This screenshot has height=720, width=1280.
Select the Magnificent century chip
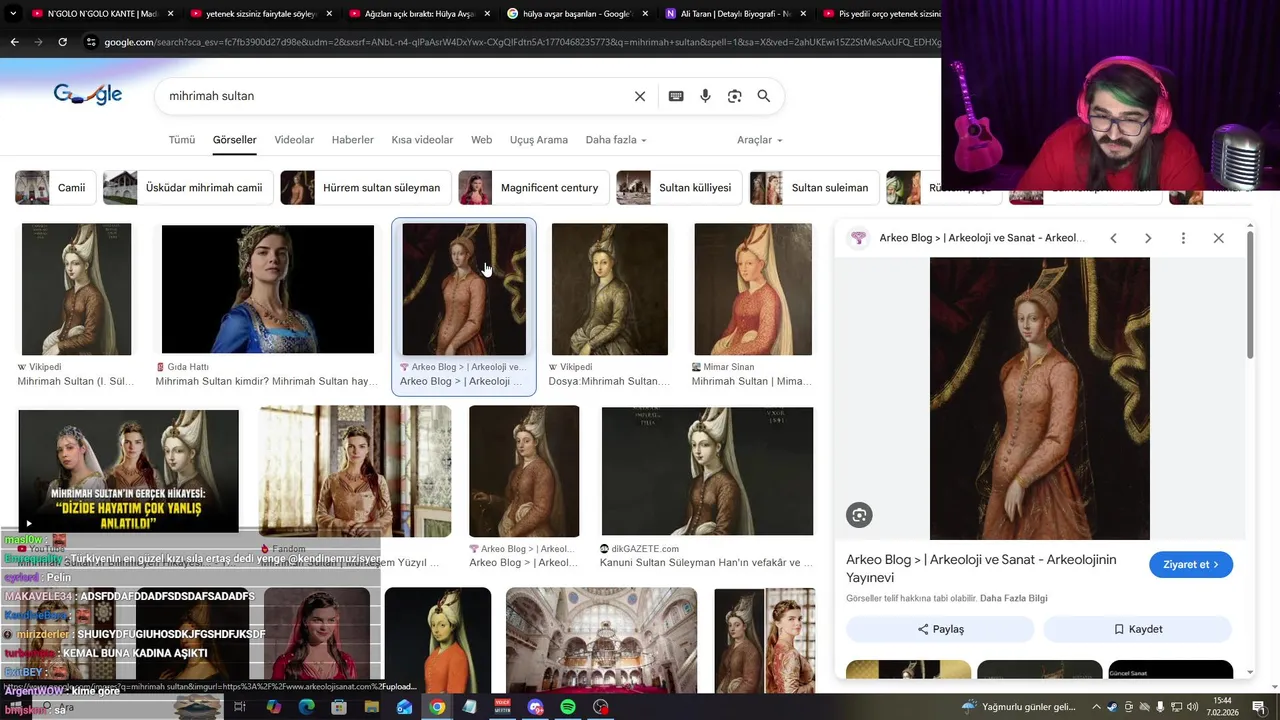[533, 188]
